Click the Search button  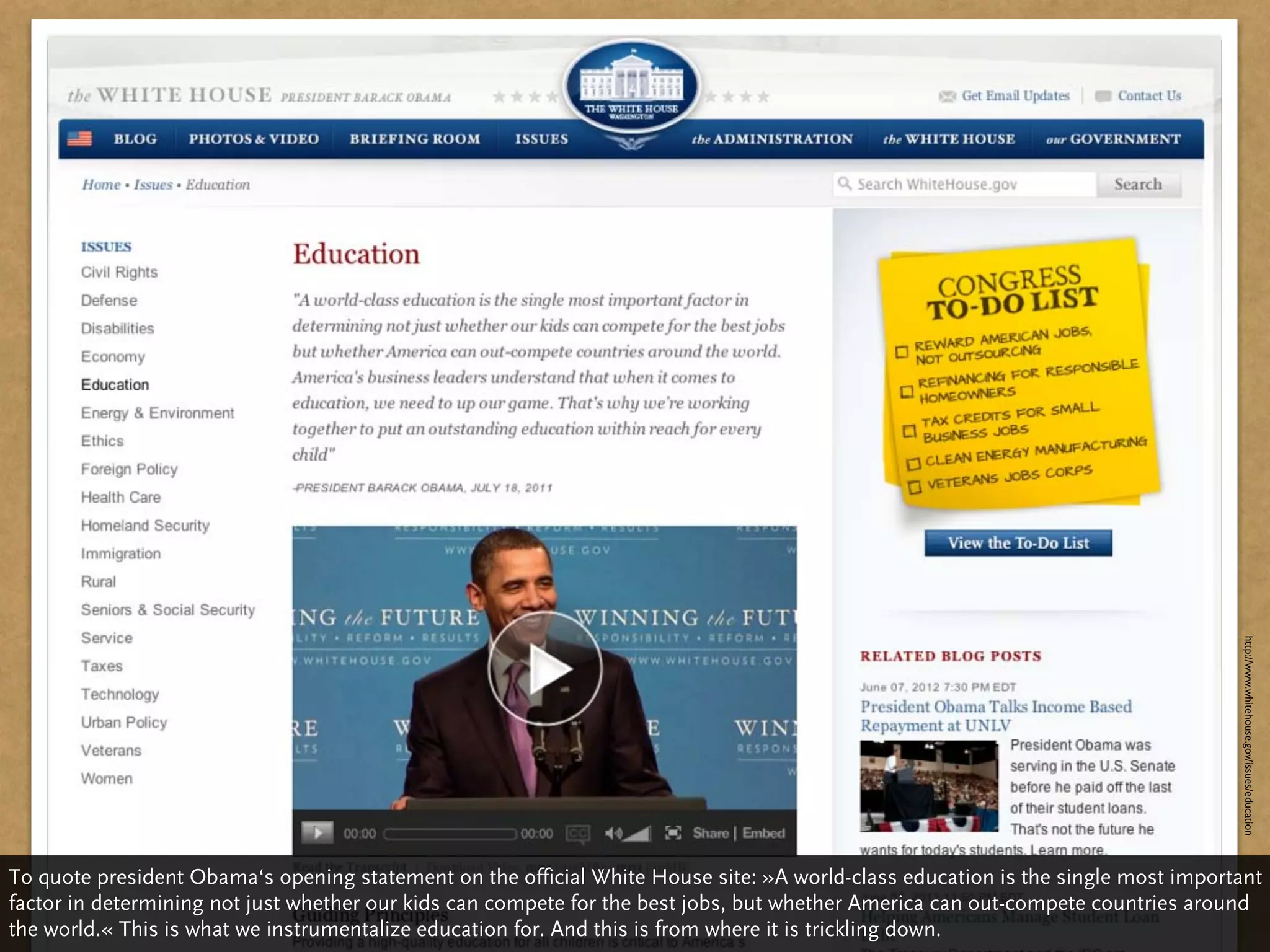tap(1139, 184)
